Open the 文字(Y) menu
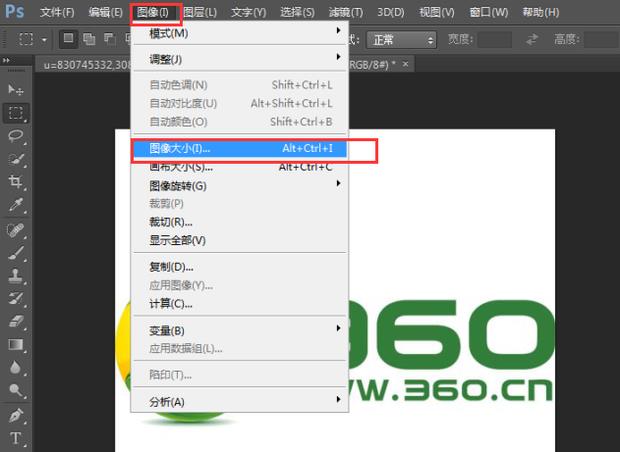 (249, 12)
